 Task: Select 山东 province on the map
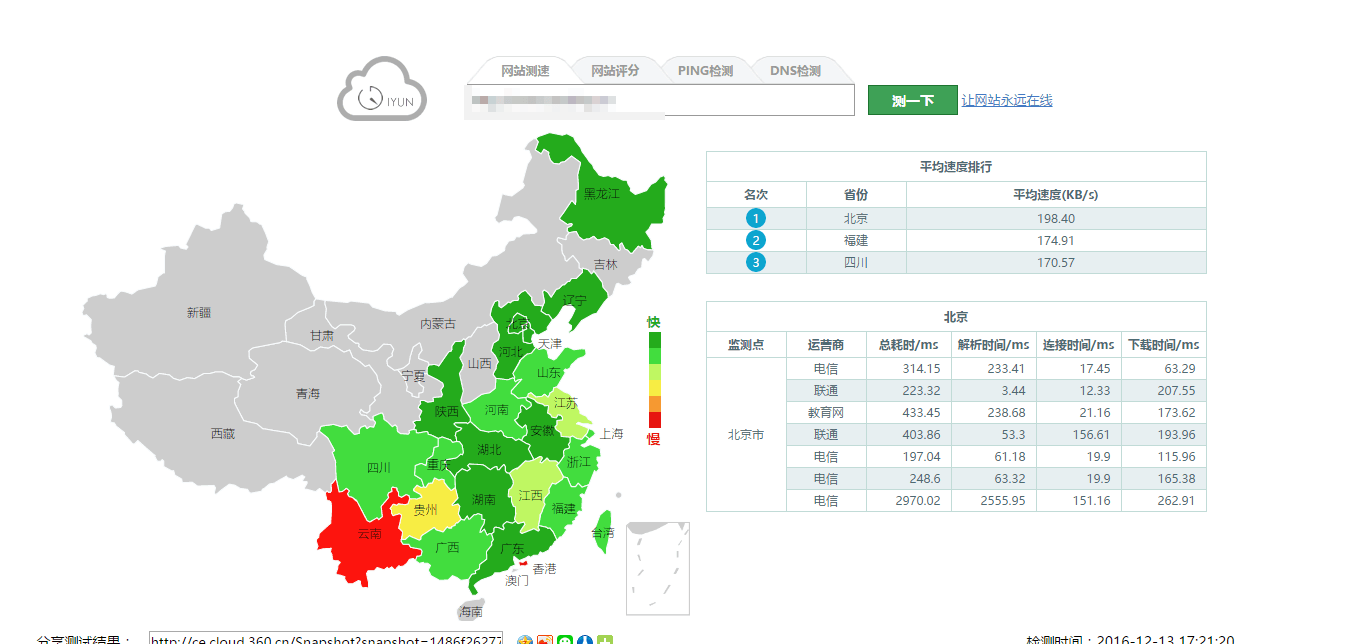click(548, 372)
